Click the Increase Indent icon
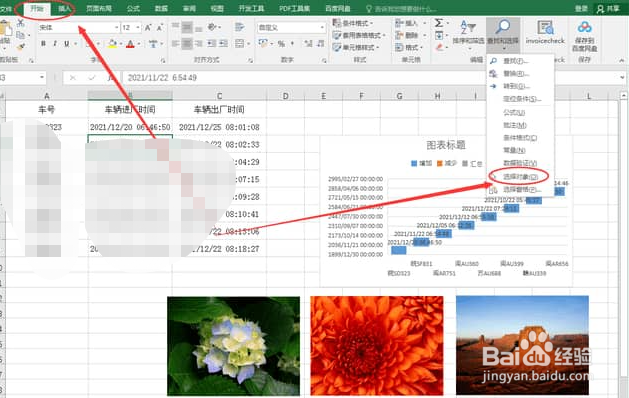Screen dimensions: 629x398 click(223, 43)
